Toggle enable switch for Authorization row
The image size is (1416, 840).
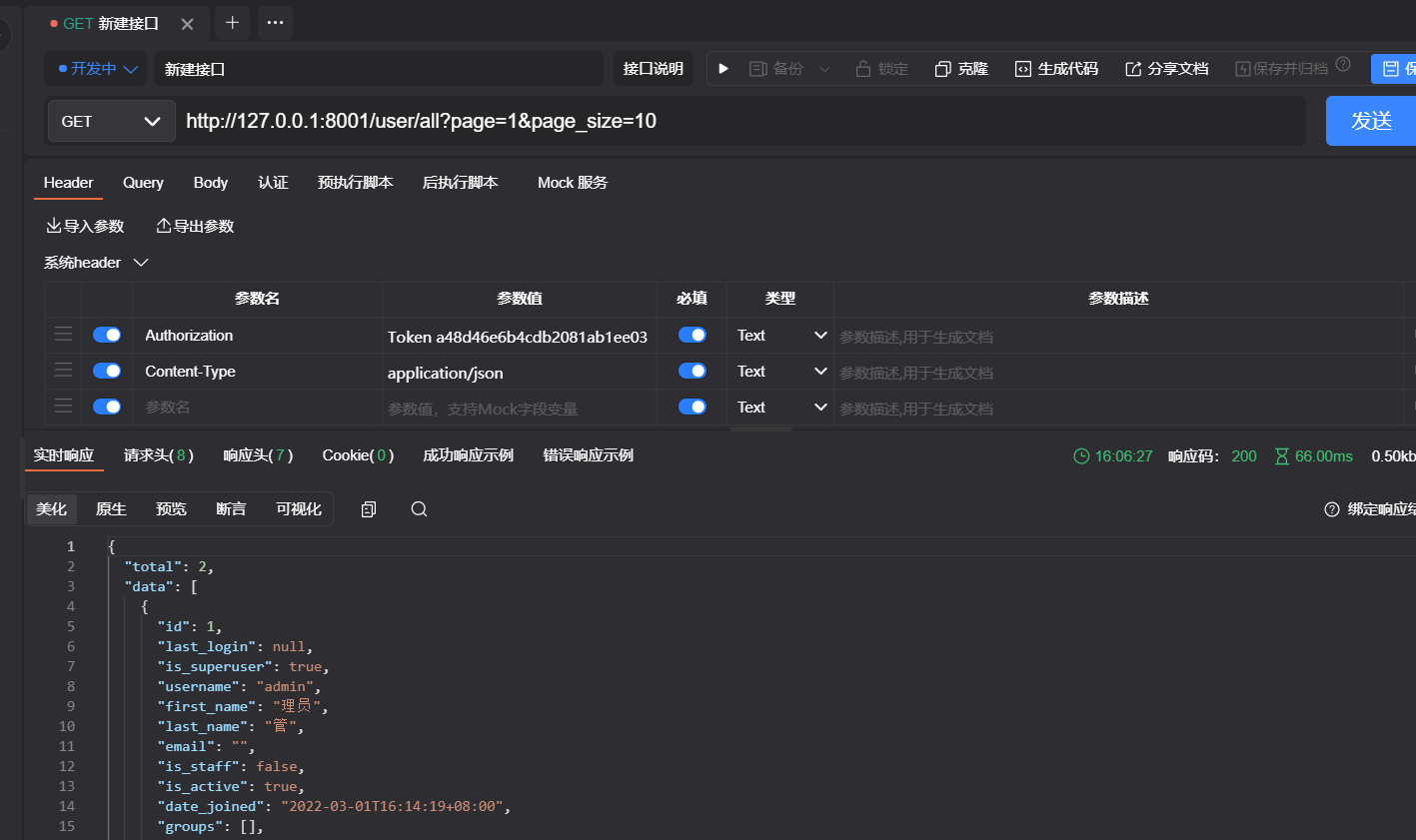point(107,335)
